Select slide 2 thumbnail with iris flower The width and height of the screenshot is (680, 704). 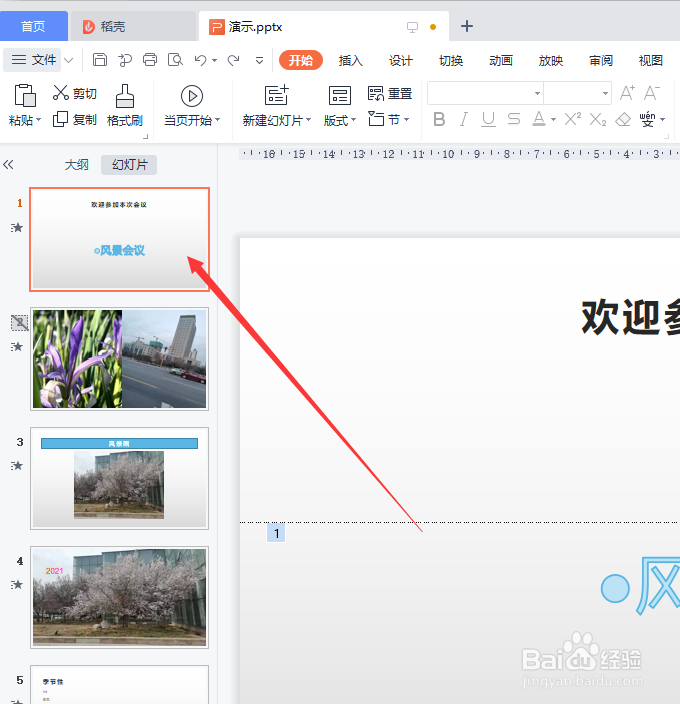119,359
